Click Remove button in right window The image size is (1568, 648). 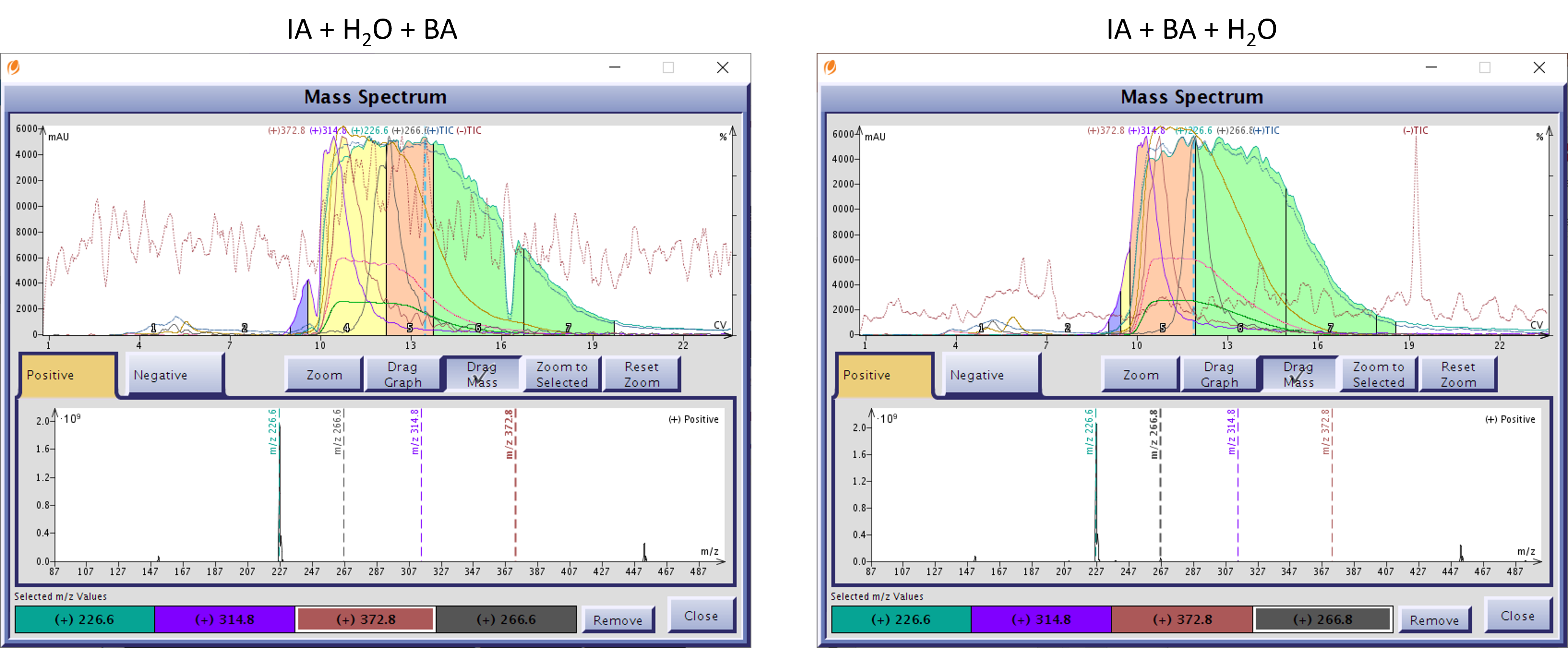1435,620
